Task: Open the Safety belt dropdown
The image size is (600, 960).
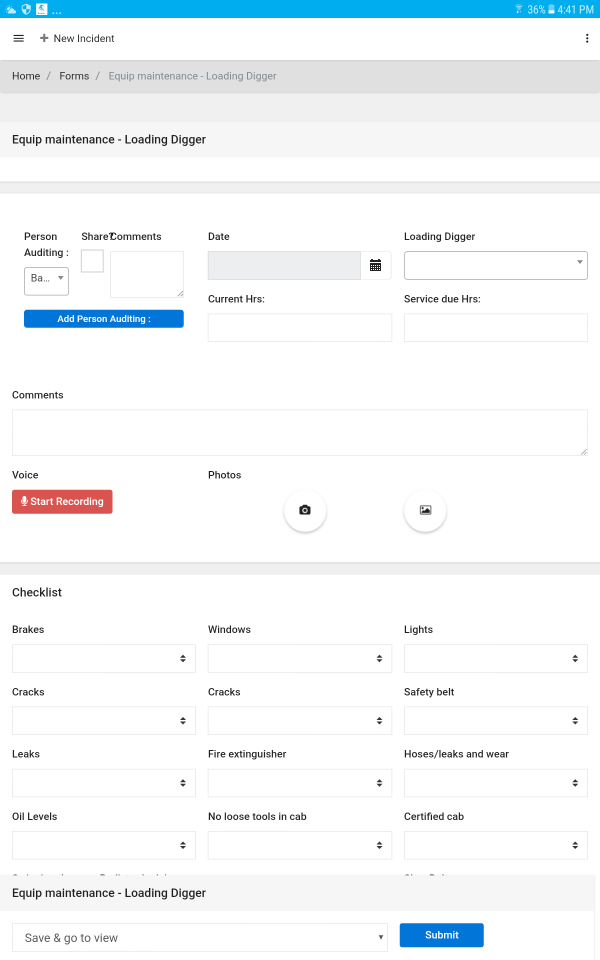Action: (495, 720)
